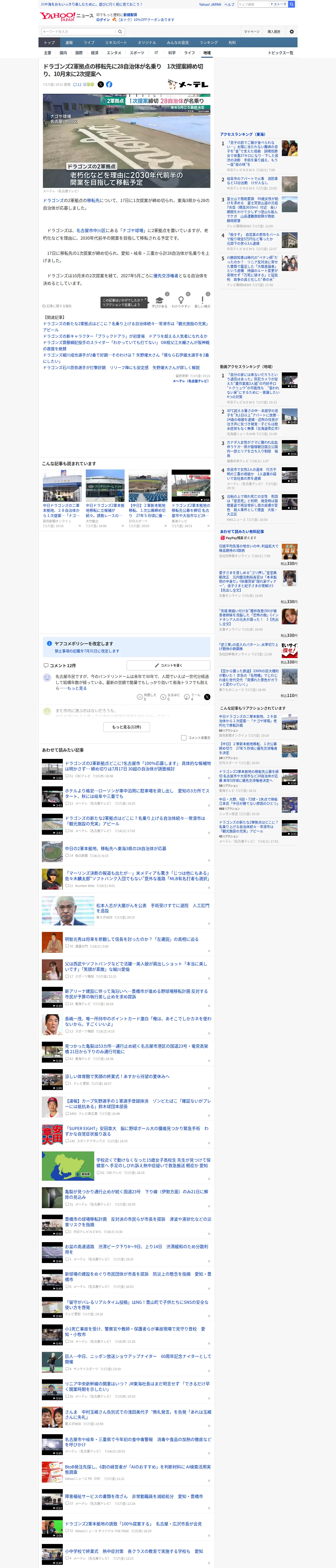Screen dimensions: 336x1568
Task: Open rank 1 access ranking article thumbnail
Action: tap(290, 148)
